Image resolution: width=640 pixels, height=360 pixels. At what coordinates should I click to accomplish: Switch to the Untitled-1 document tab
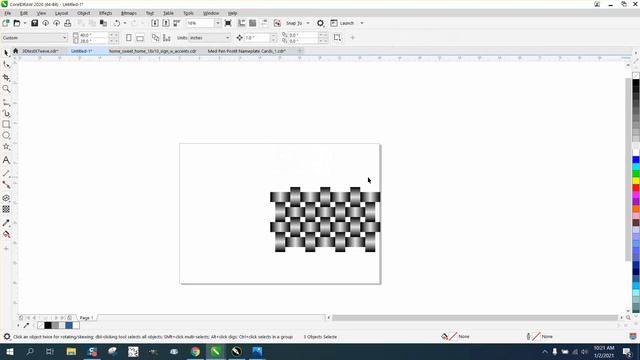click(81, 51)
